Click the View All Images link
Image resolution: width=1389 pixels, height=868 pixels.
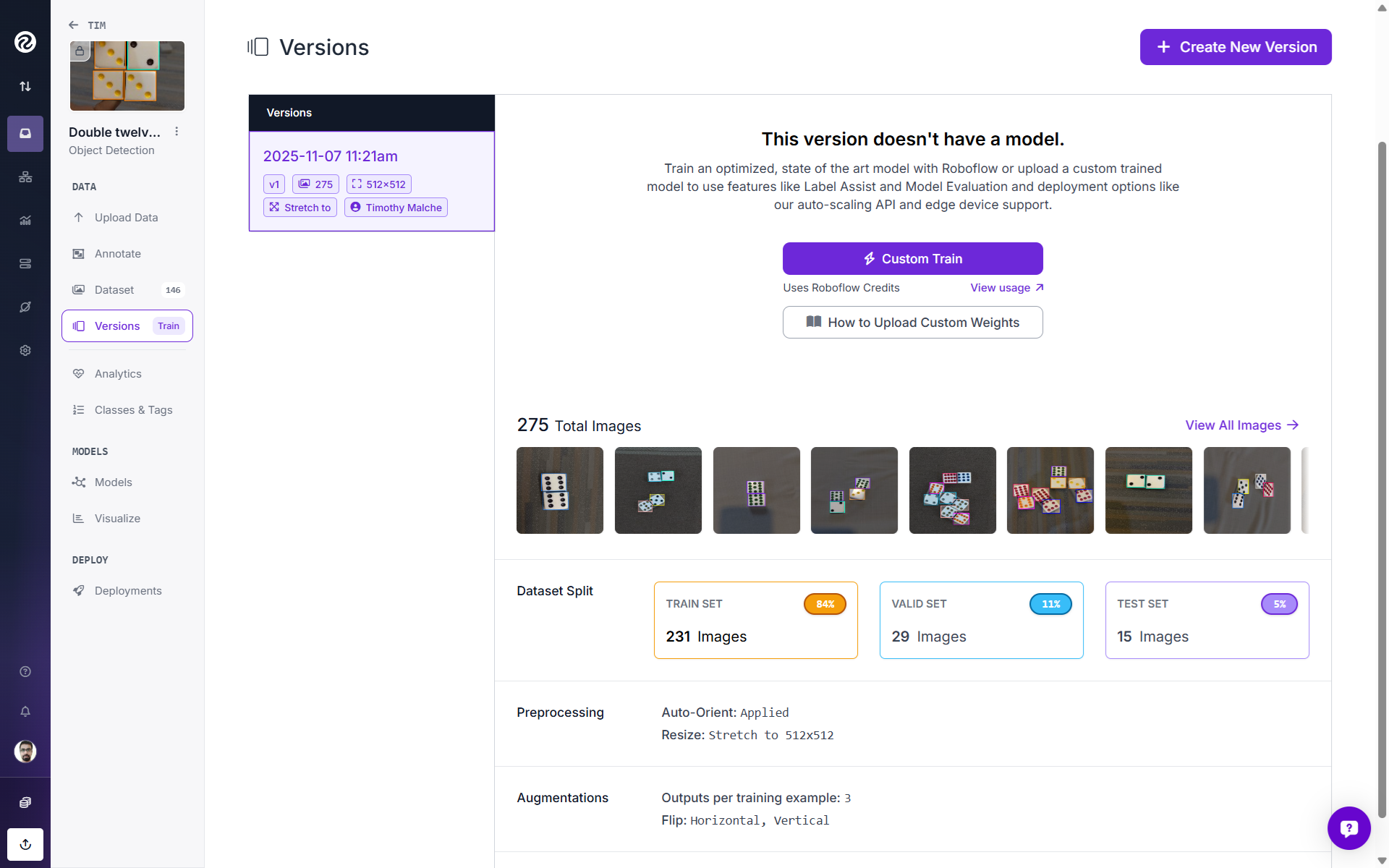(1241, 425)
